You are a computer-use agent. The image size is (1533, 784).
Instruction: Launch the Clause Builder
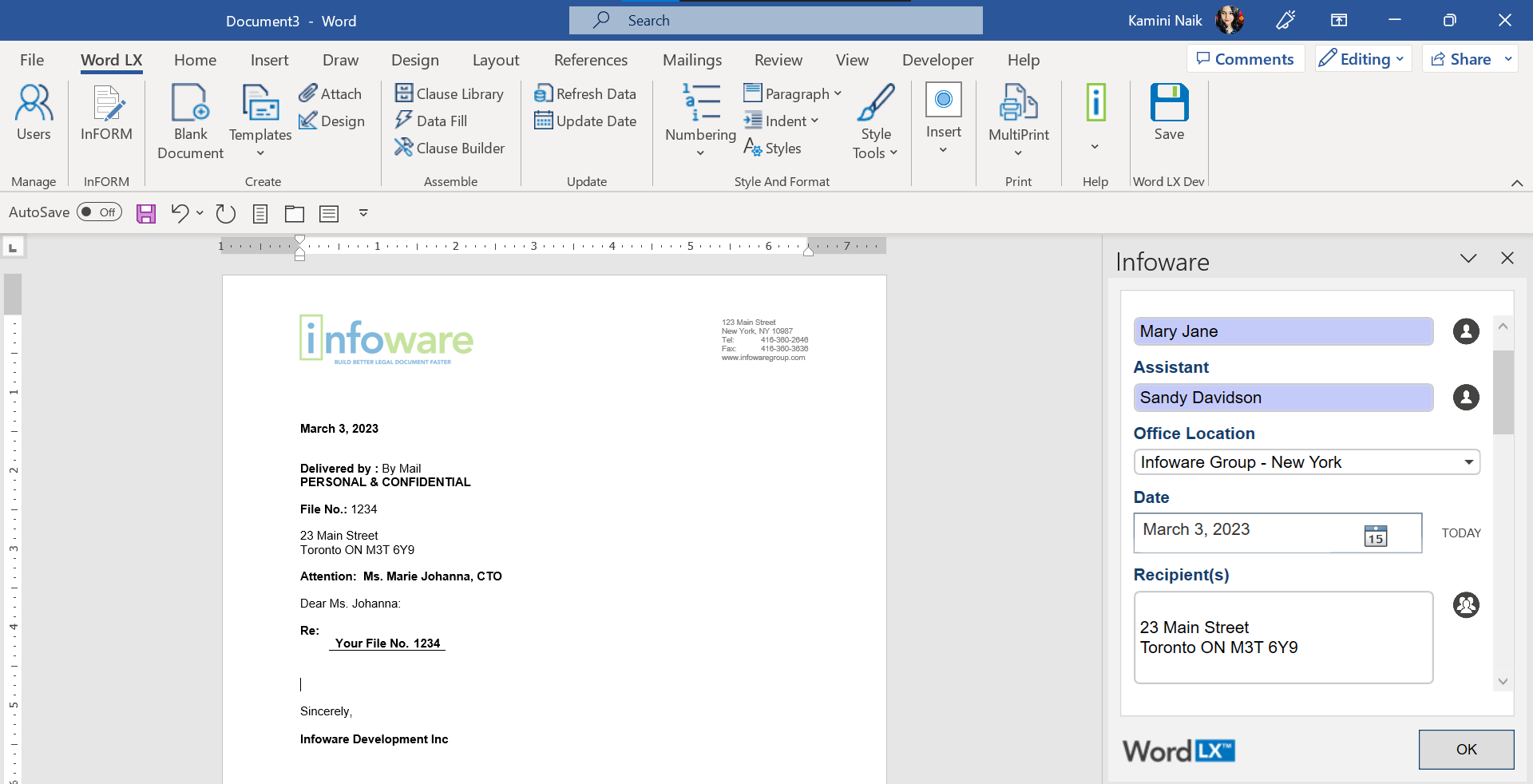click(x=450, y=148)
